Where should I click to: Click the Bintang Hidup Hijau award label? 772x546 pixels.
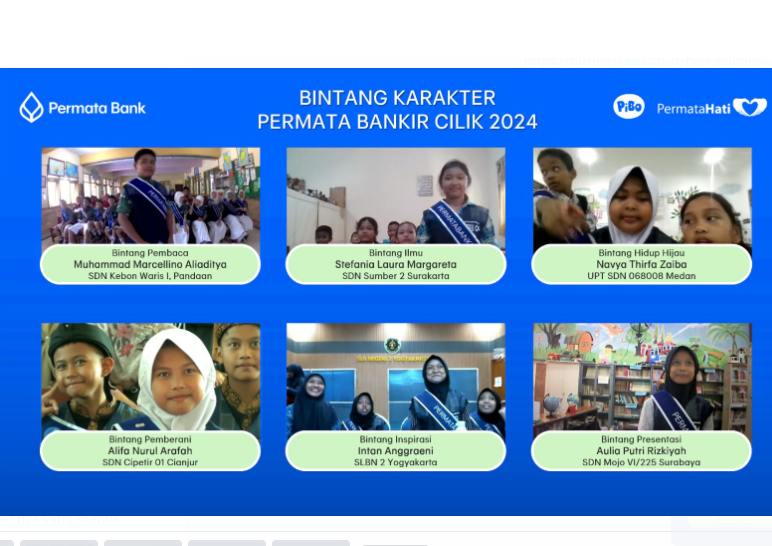tap(642, 253)
